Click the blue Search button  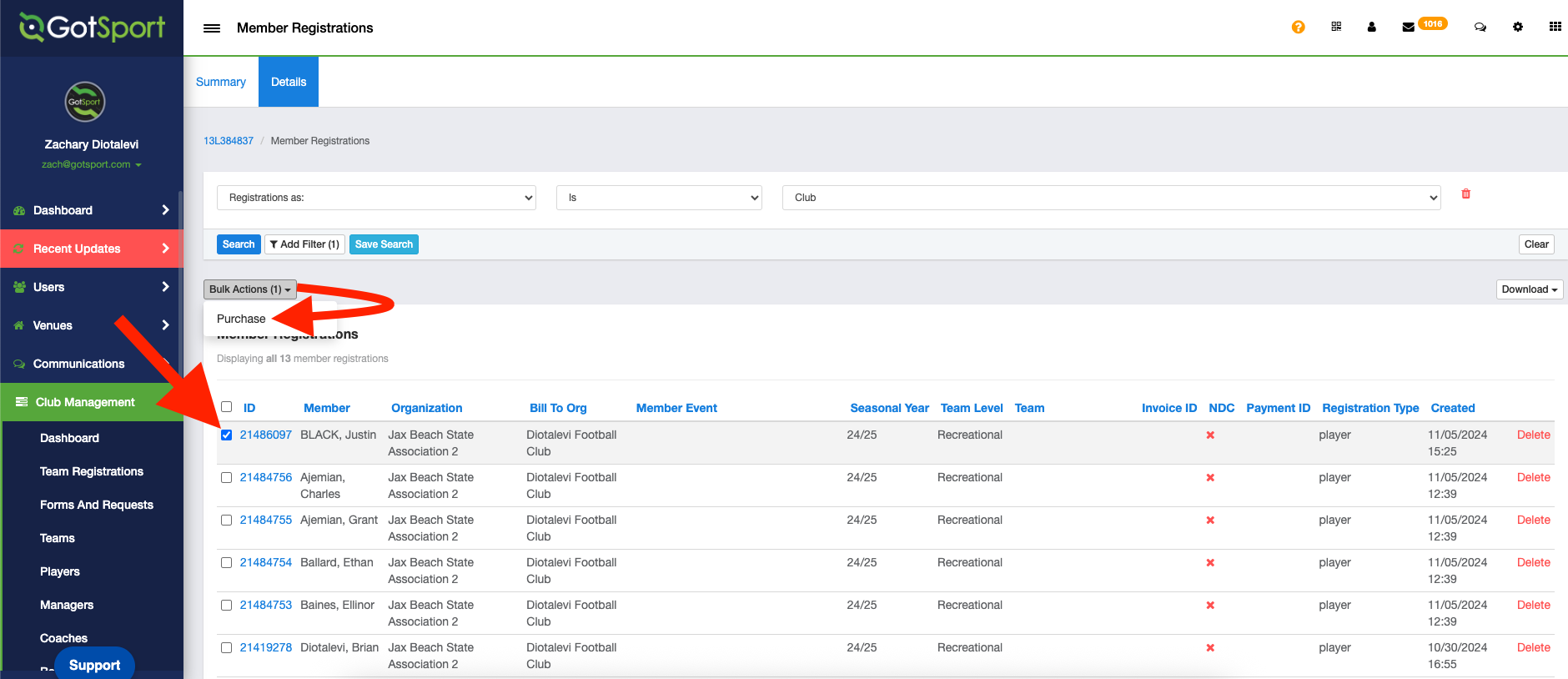[239, 244]
